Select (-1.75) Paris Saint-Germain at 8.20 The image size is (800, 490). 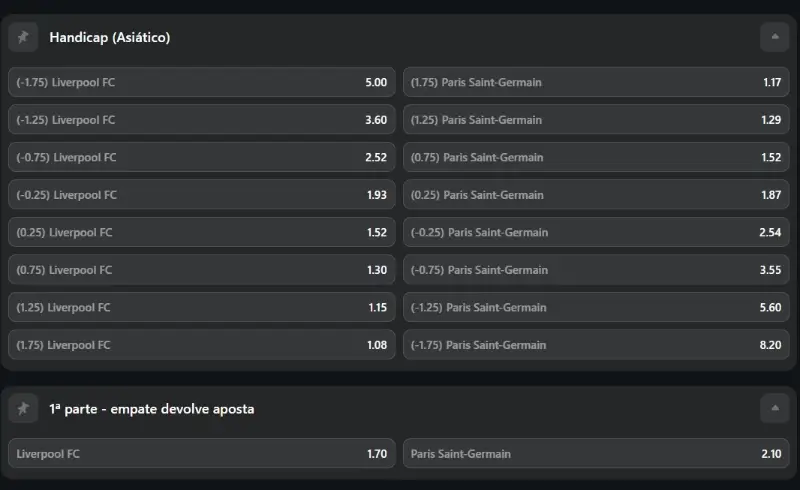(x=596, y=345)
